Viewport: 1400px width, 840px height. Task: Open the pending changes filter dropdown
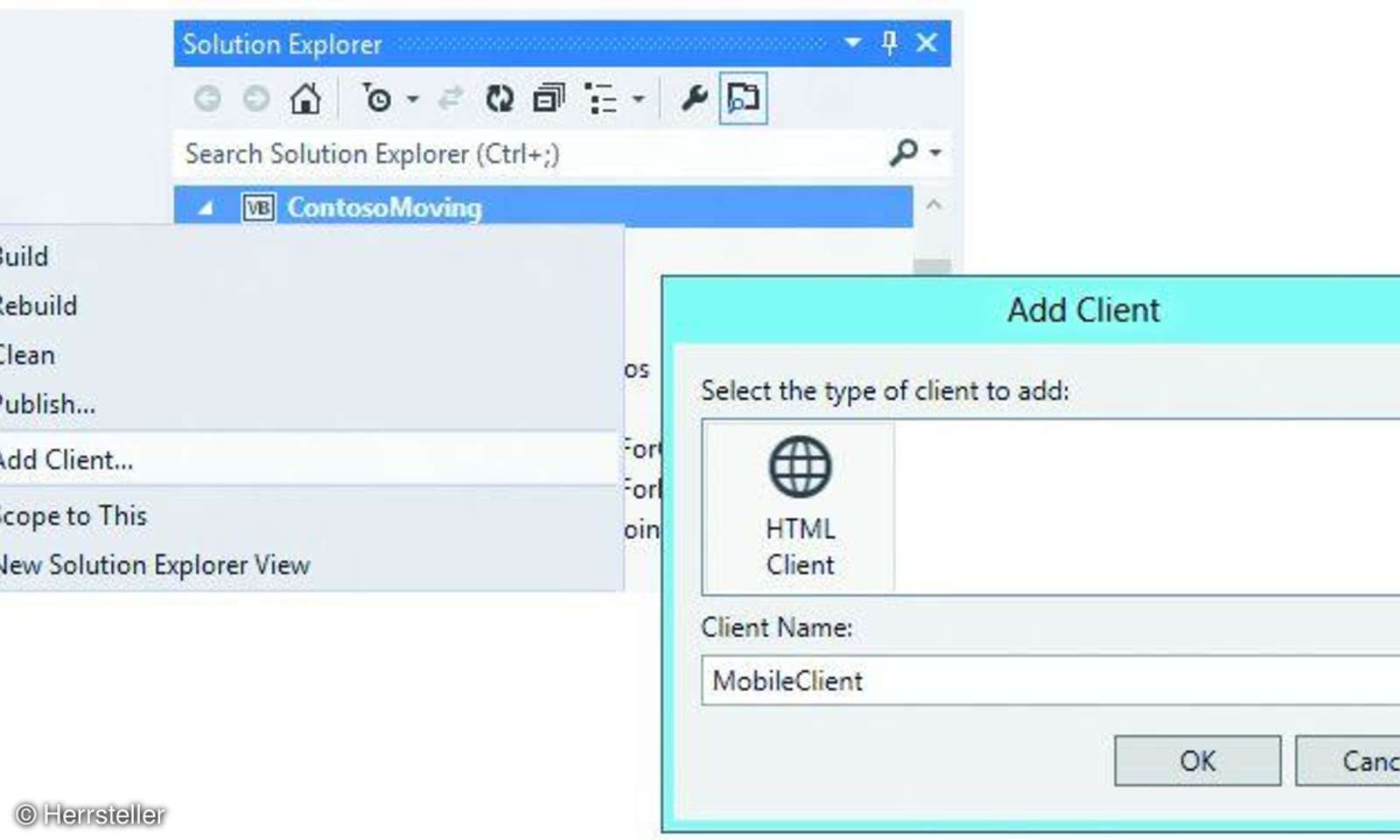413,98
